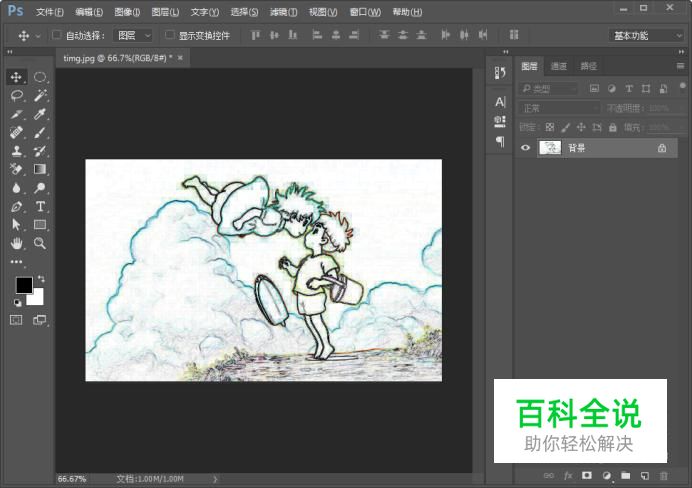The width and height of the screenshot is (692, 488).
Task: Toggle pixel layer filter
Action: 594,89
